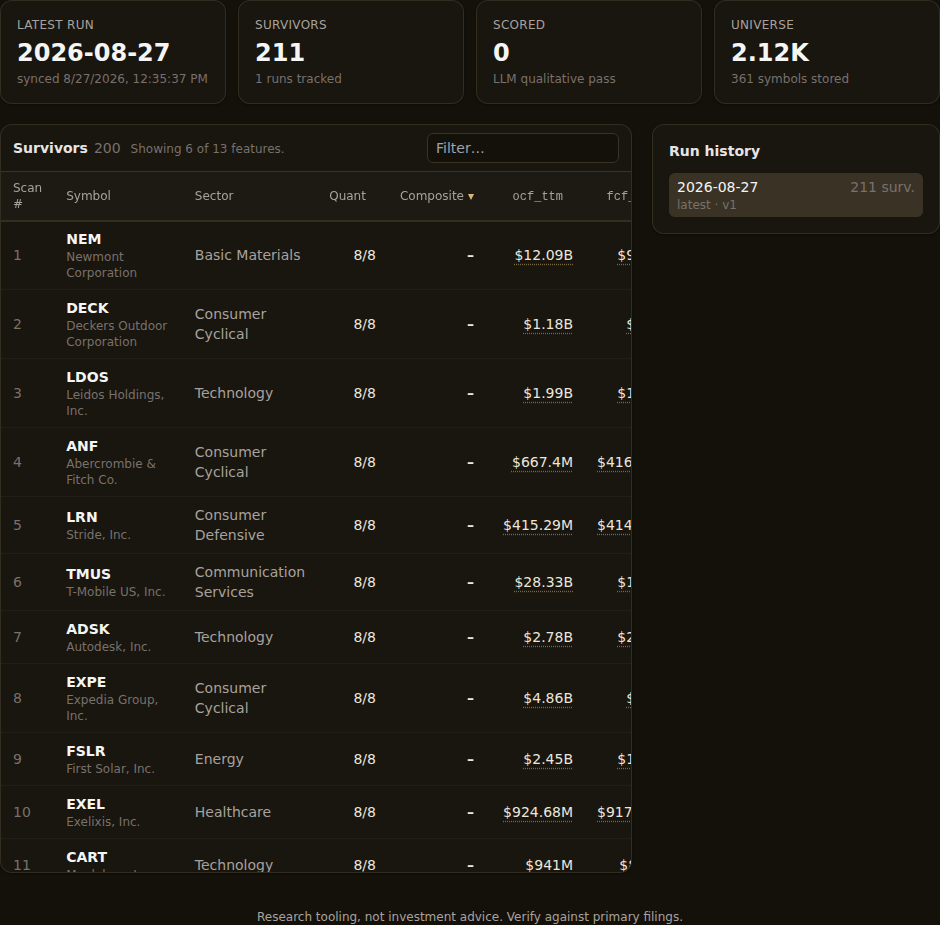Click the $2.45B ocf_ttm value
Screen dimensions: 940x925
[547, 759]
